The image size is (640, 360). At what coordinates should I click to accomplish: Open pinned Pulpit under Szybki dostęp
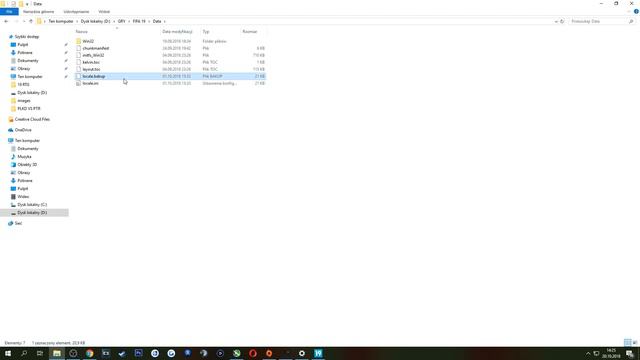click(x=22, y=44)
